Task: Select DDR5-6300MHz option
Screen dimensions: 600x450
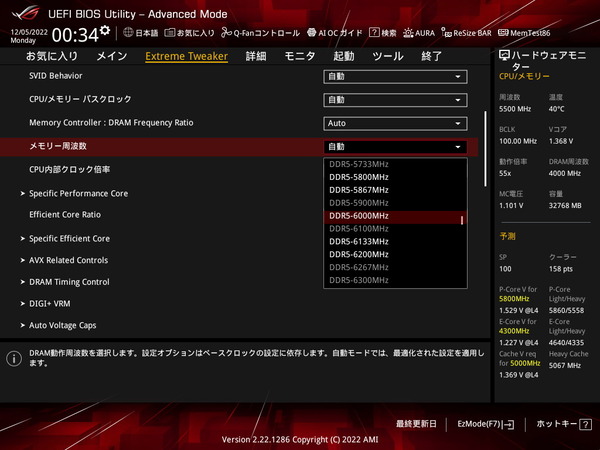Action: [x=395, y=280]
